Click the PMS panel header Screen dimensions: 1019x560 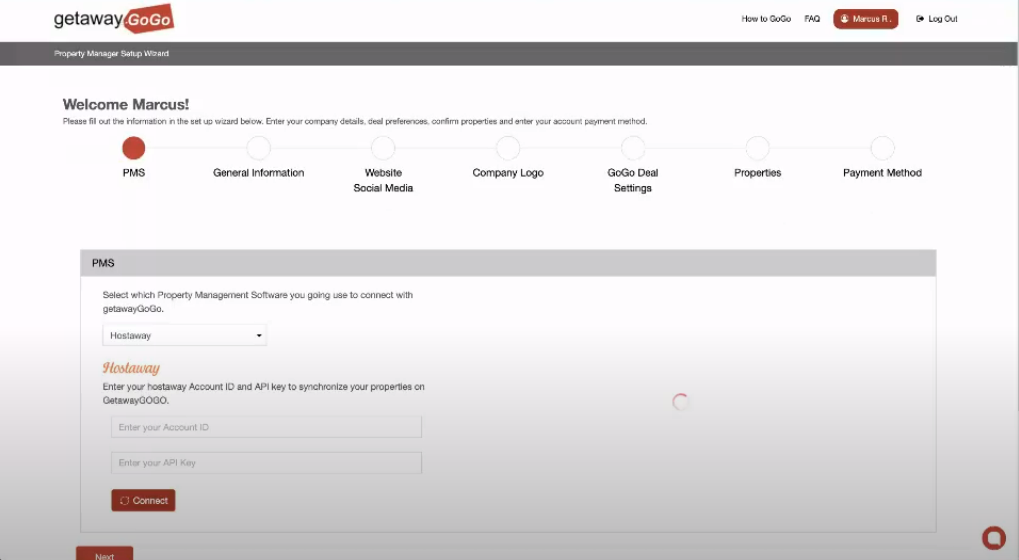[x=508, y=263]
